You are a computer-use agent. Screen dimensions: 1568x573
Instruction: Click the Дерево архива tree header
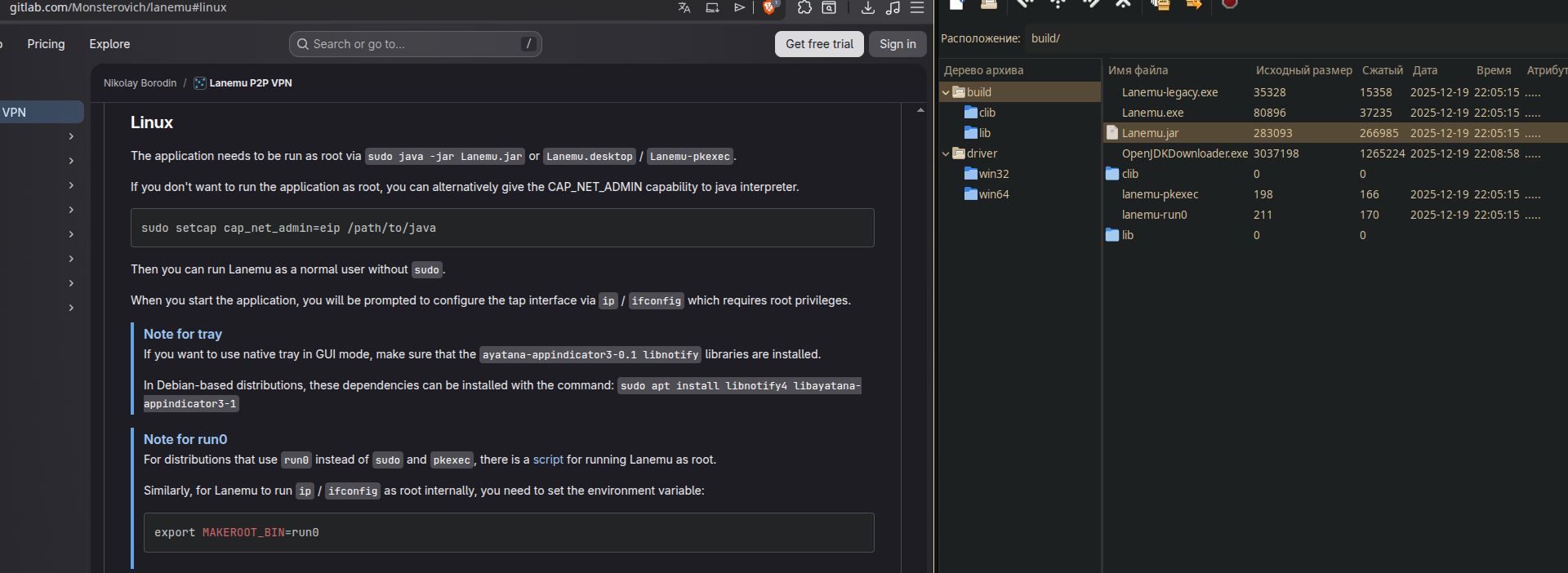tap(983, 70)
